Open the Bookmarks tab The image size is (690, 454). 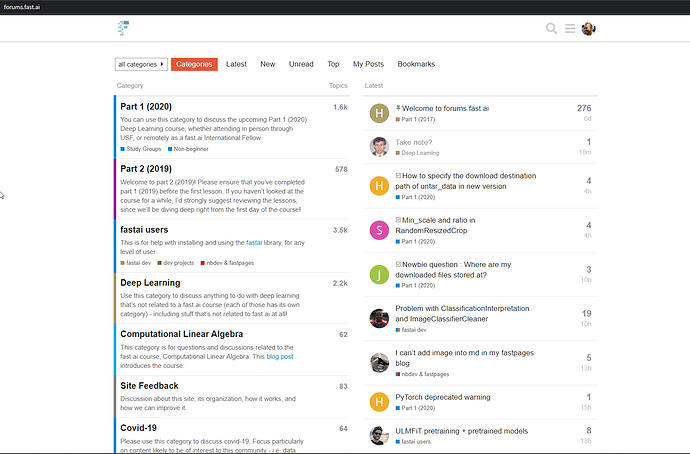pyautogui.click(x=416, y=64)
